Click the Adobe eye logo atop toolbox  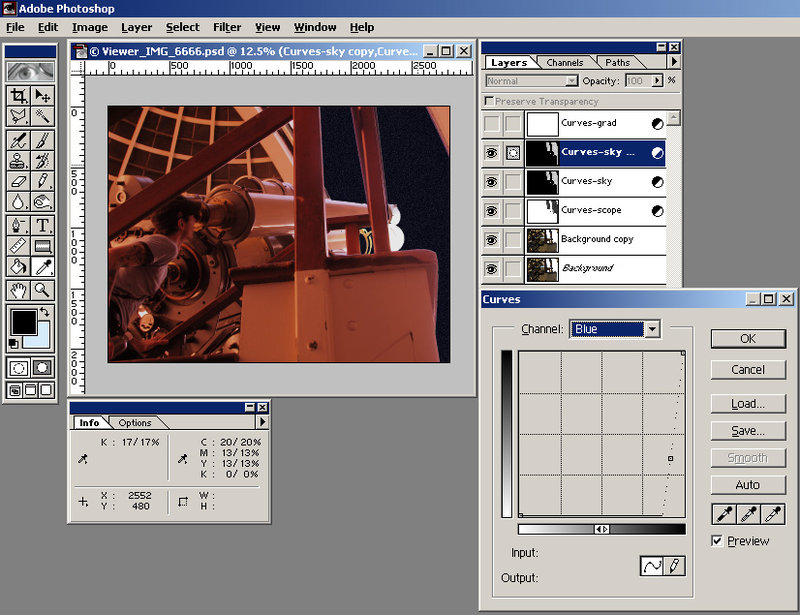coord(31,71)
